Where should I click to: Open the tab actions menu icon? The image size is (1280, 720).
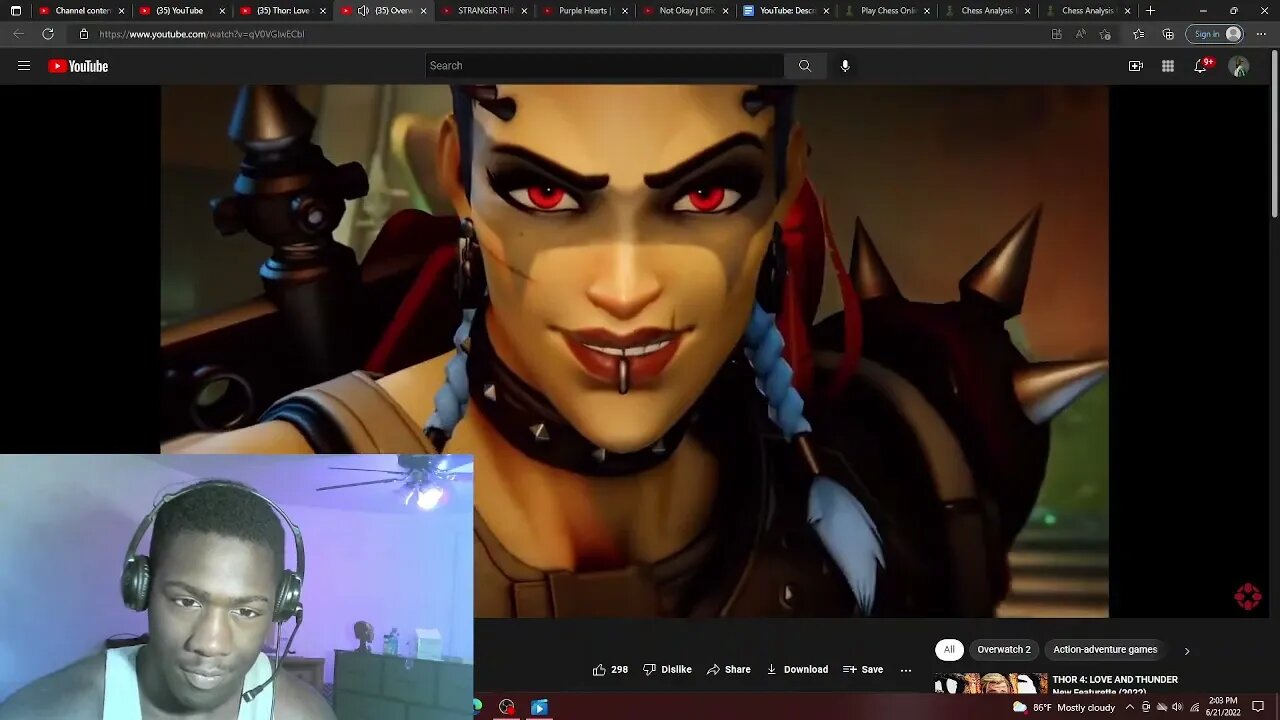(x=16, y=11)
